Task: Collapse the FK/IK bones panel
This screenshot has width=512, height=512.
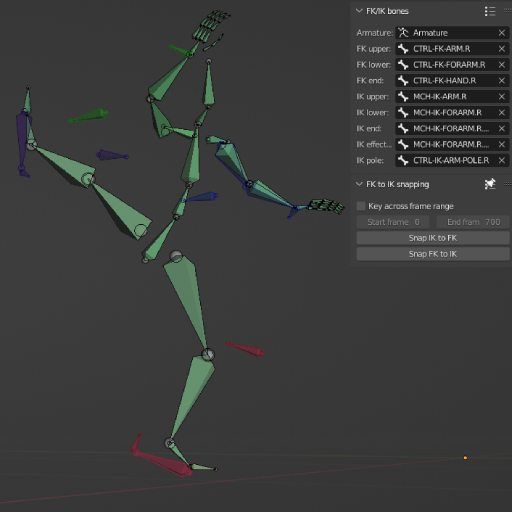Action: [x=359, y=11]
